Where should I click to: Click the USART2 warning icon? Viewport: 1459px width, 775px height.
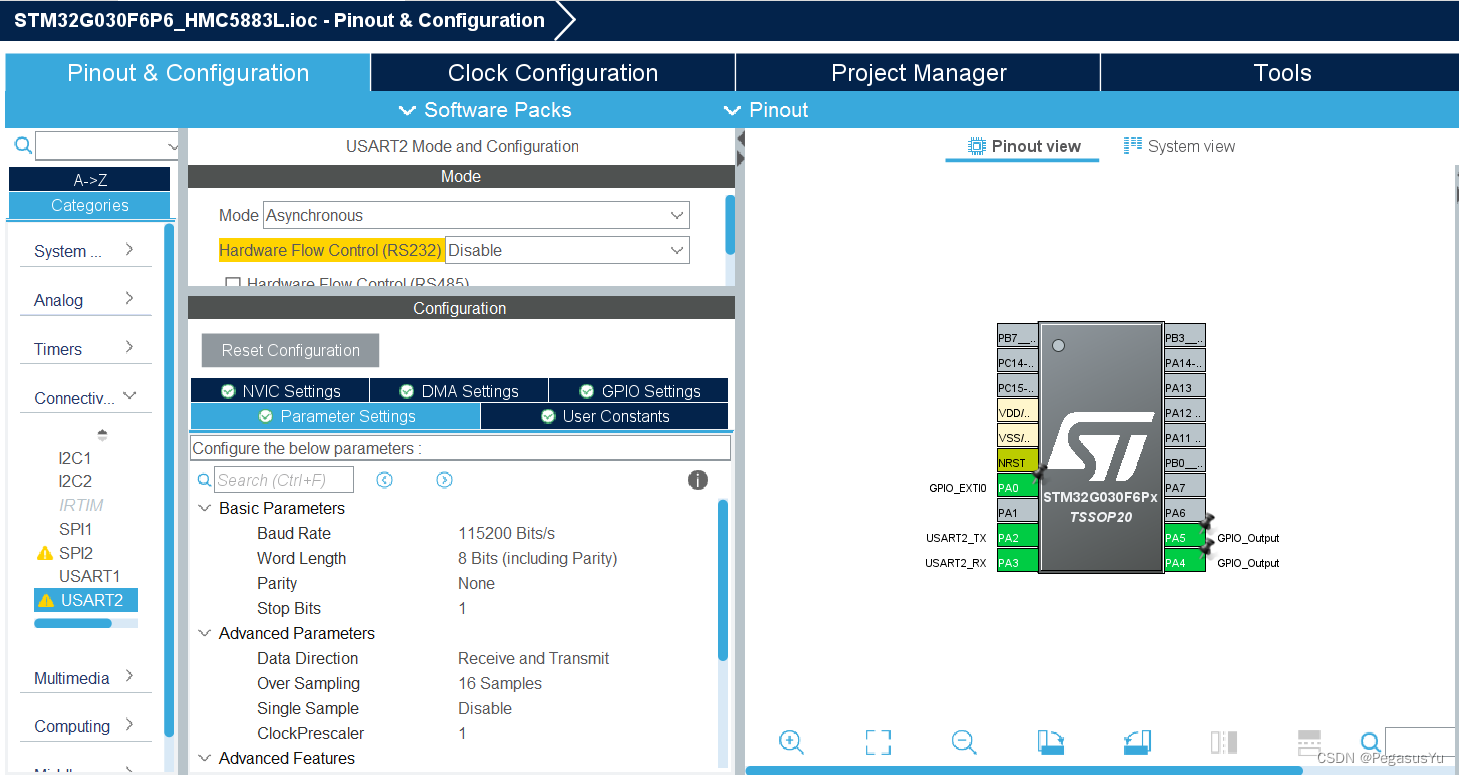tap(46, 601)
